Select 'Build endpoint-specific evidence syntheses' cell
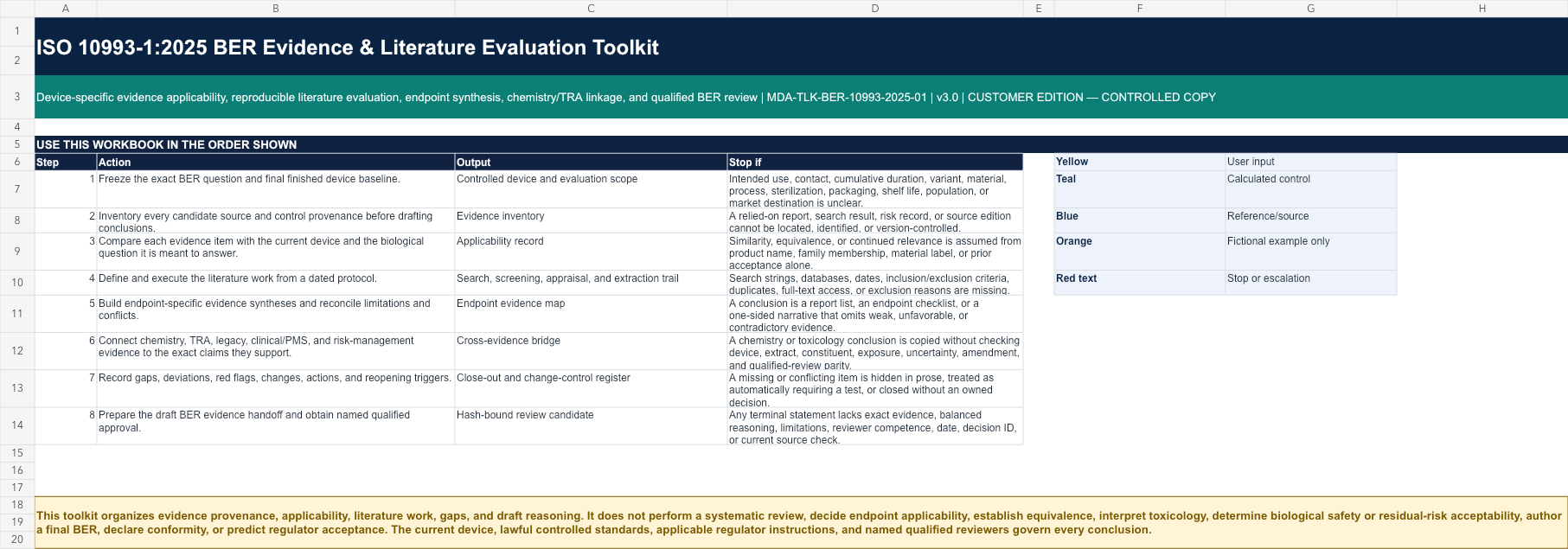This screenshot has height=549, width=1568. tap(276, 314)
